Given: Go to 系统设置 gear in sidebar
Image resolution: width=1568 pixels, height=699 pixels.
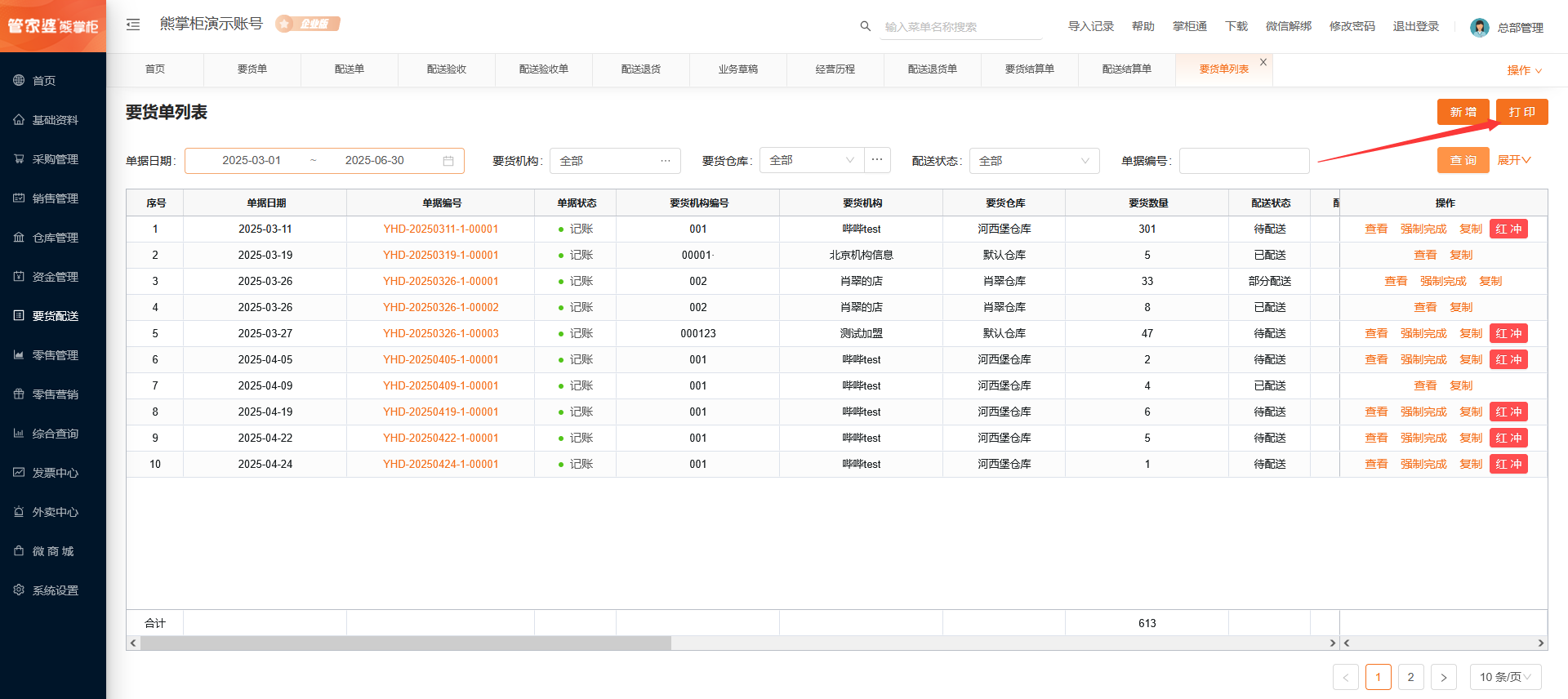Looking at the screenshot, I should [x=55, y=590].
